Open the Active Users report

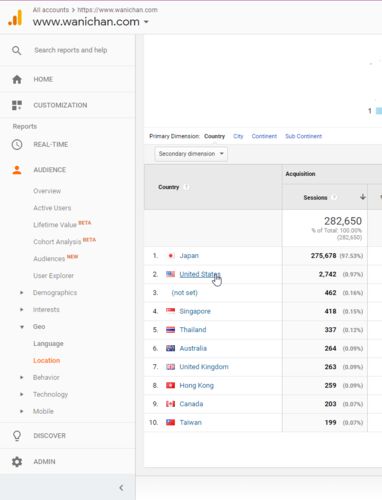pos(52,208)
